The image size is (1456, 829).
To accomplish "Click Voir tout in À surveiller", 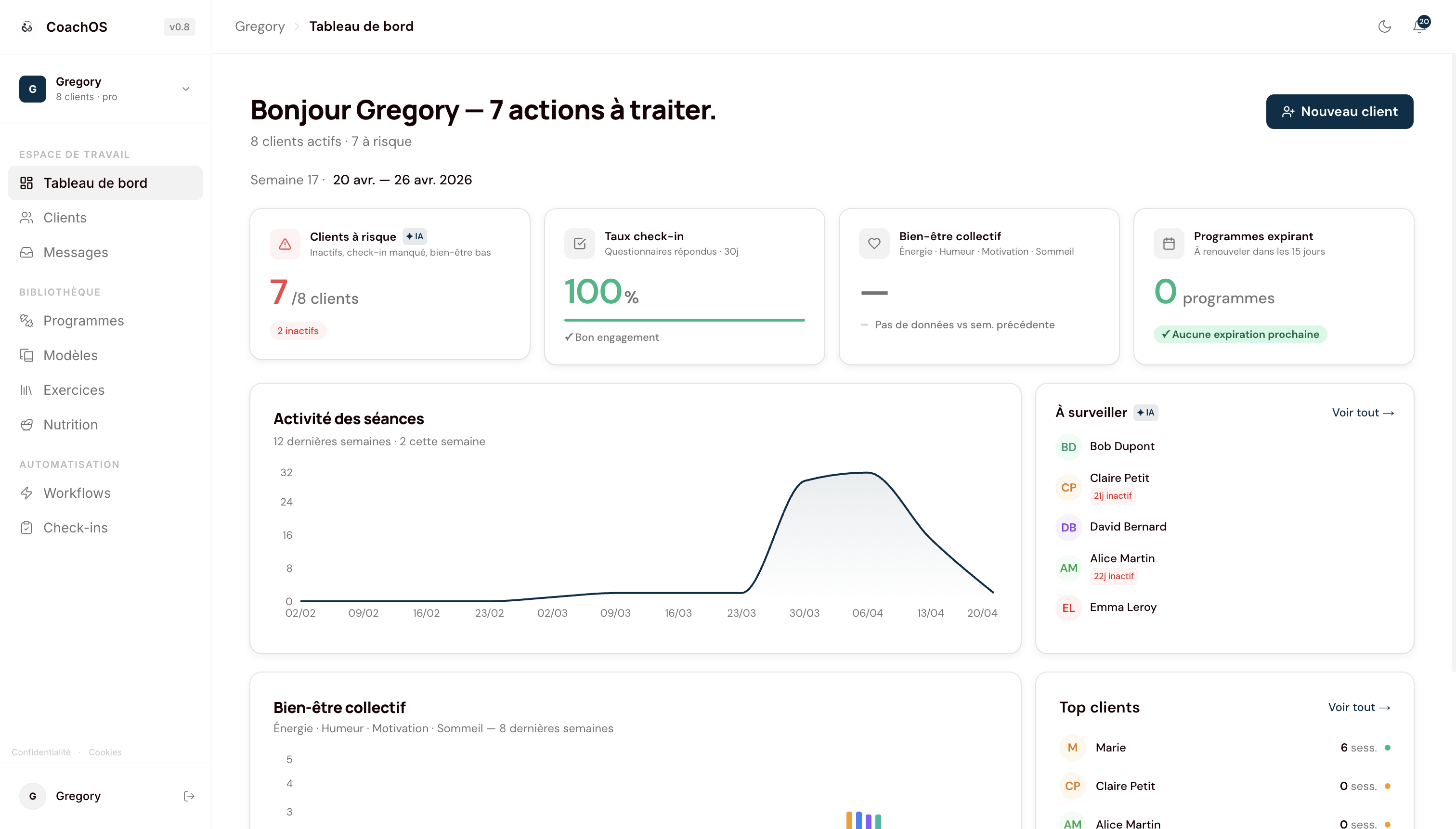I will click(x=1363, y=413).
